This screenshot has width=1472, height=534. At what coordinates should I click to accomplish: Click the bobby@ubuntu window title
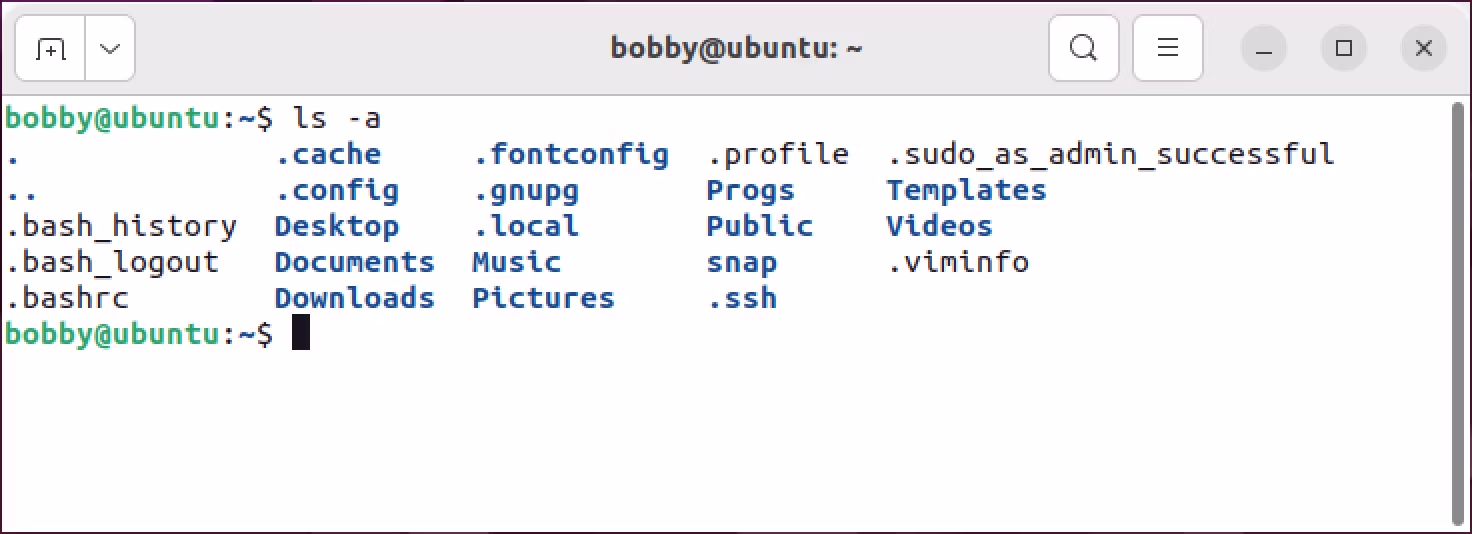click(736, 48)
